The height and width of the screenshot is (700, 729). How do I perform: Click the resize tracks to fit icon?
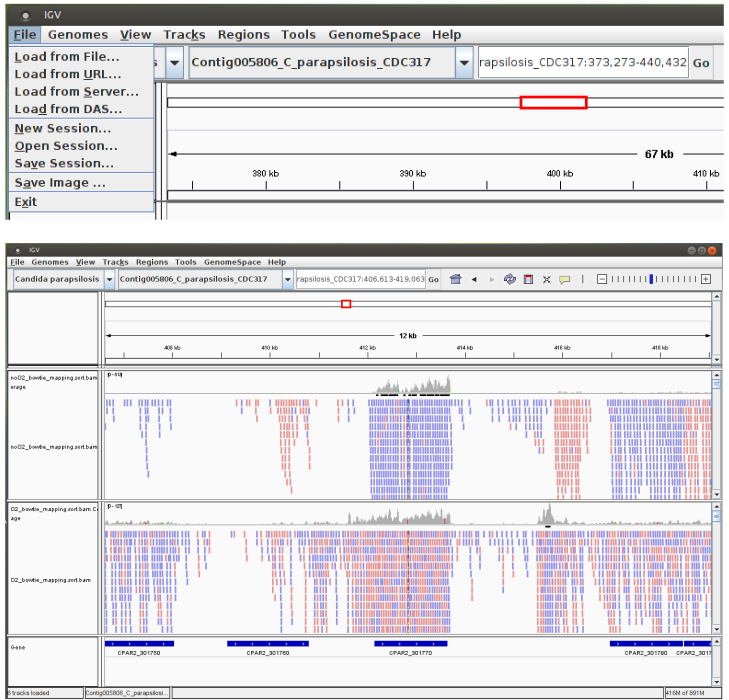click(x=546, y=279)
